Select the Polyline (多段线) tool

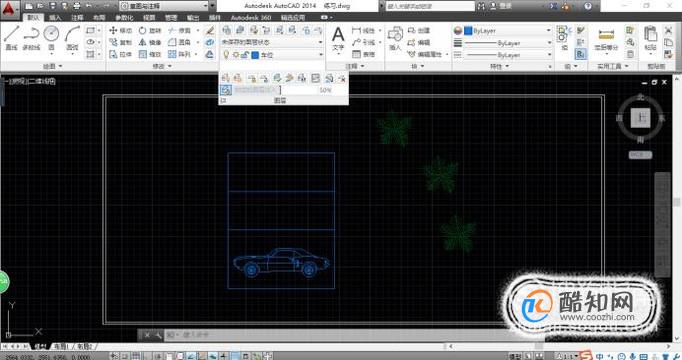(31, 37)
